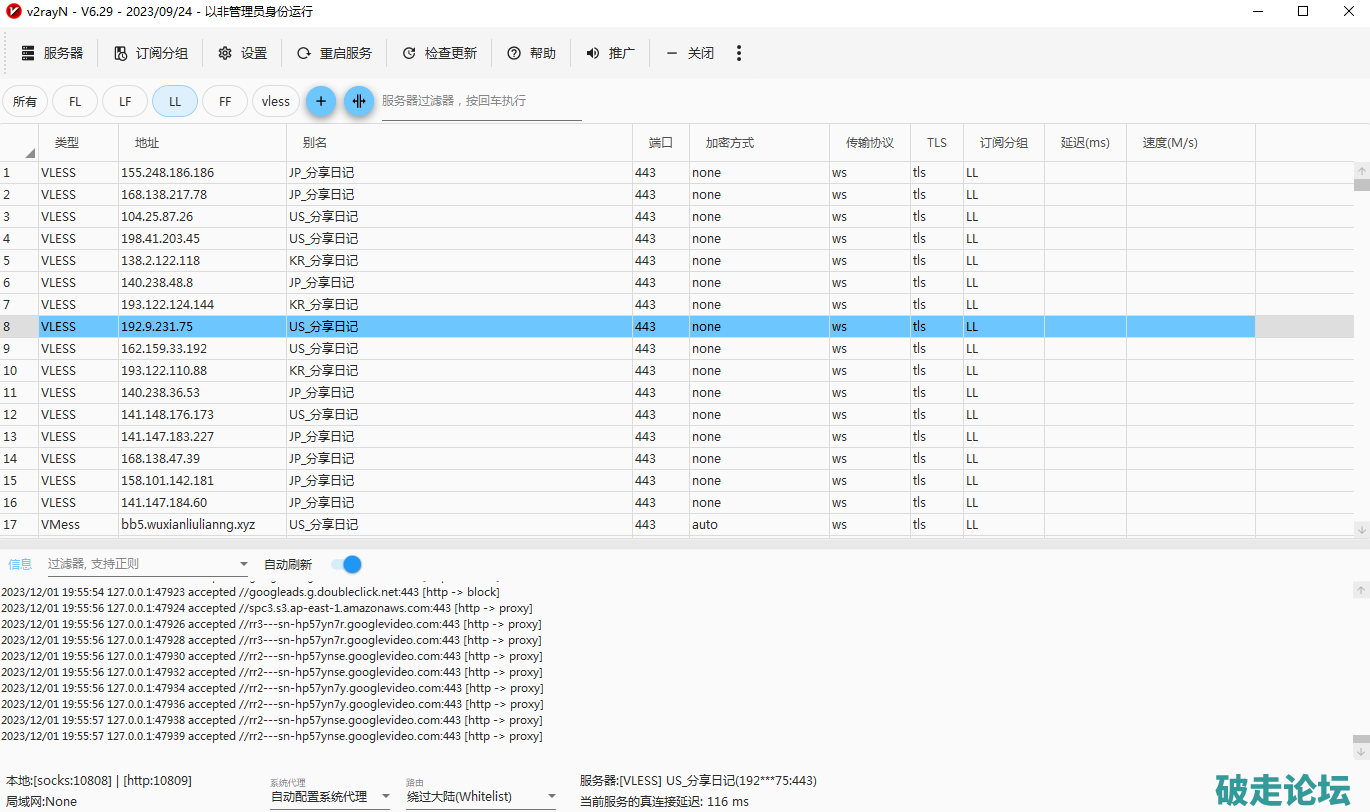Toggle the 自动刷新 auto refresh switch
This screenshot has width=1370, height=812.
point(346,564)
